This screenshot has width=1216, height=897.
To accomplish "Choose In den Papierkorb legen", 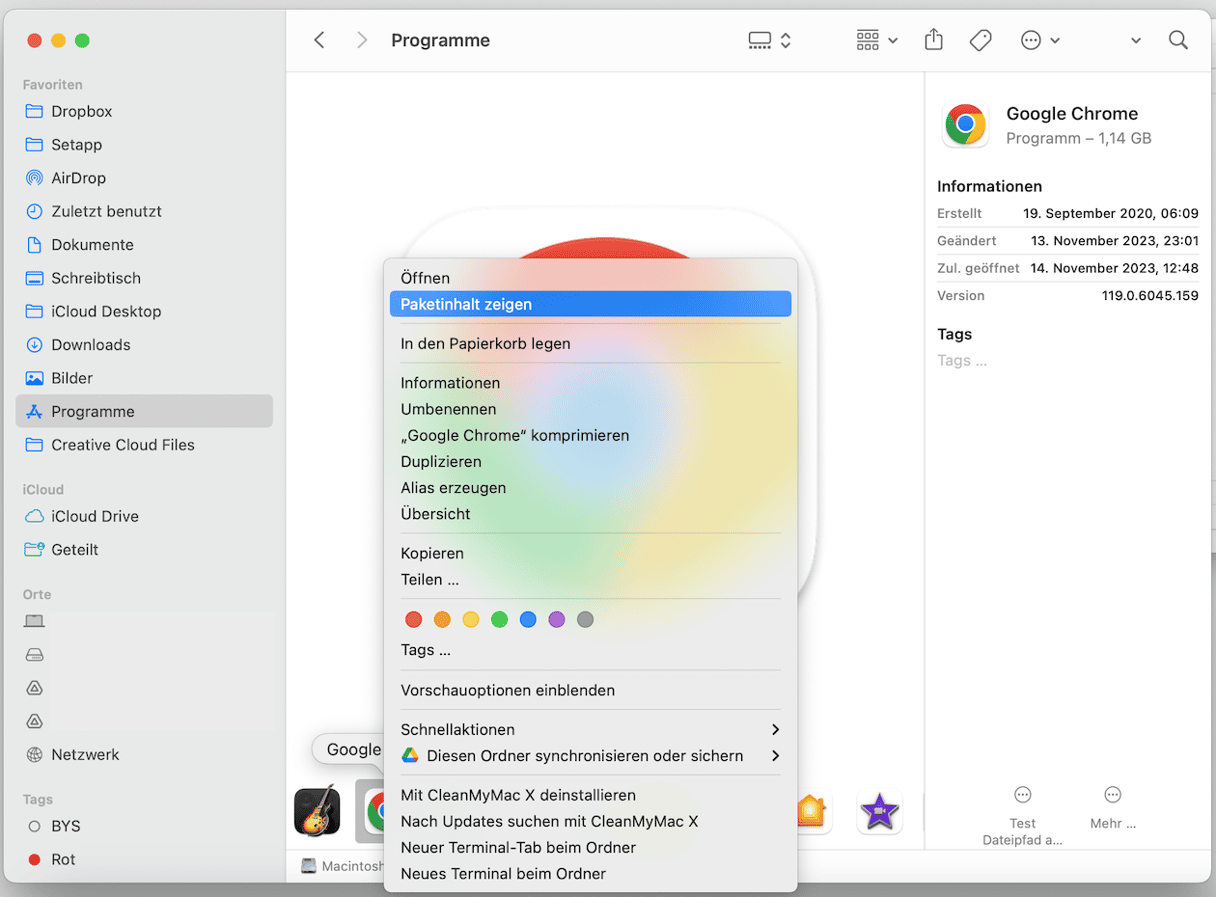I will pos(590,343).
